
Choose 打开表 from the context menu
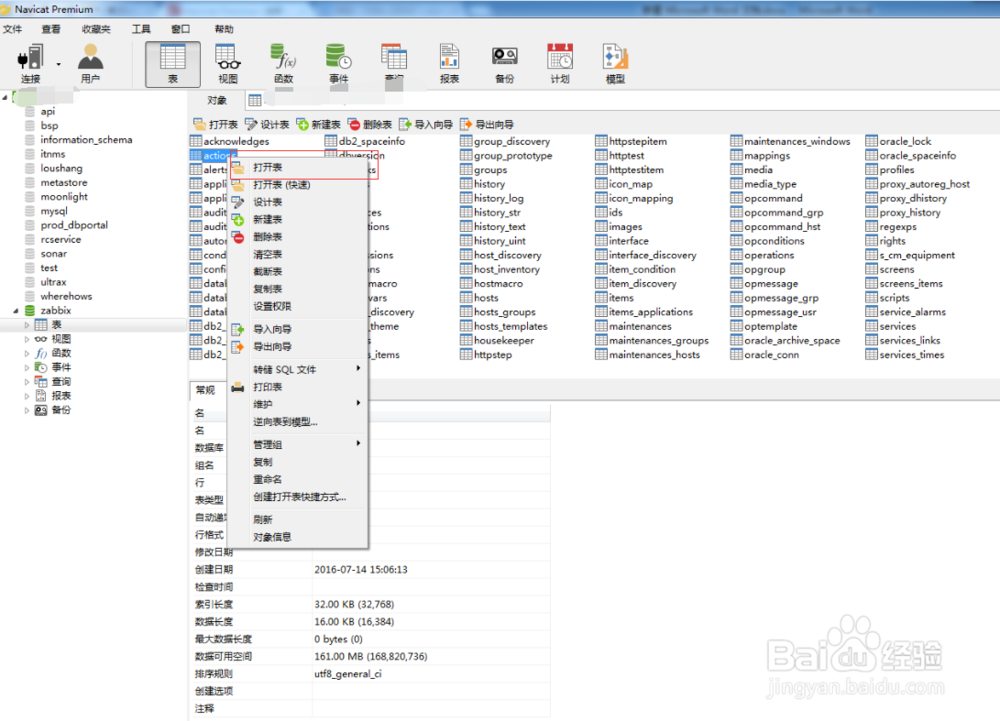298,168
